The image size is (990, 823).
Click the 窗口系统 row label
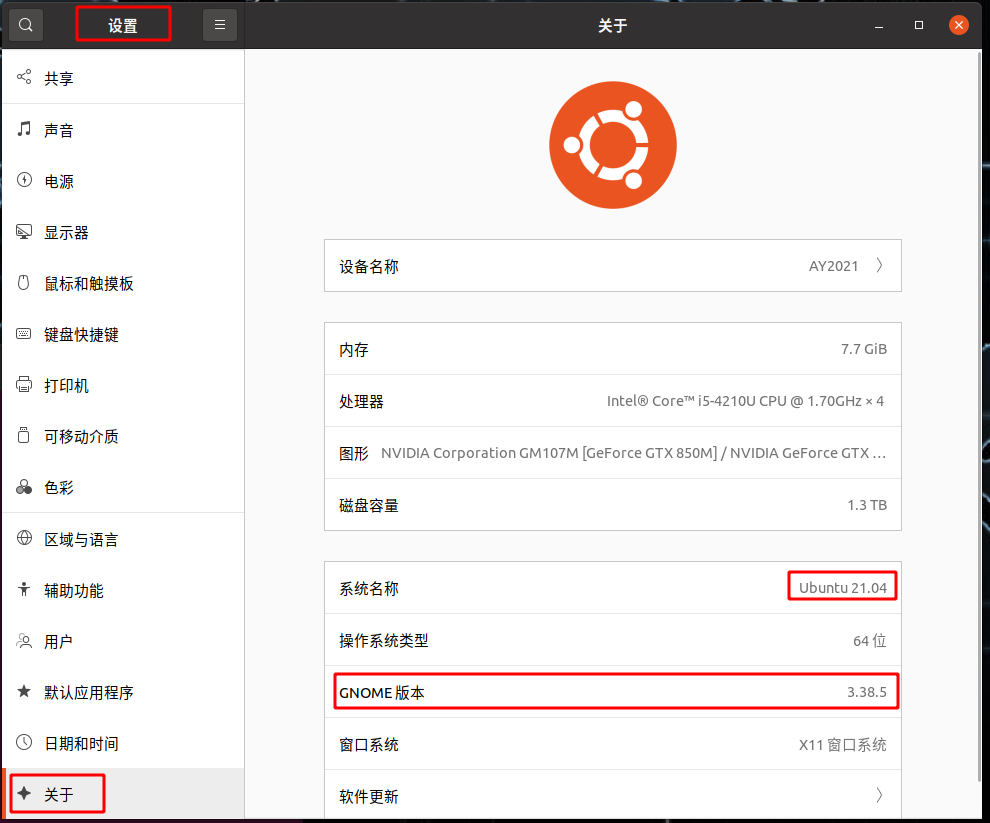pos(369,745)
